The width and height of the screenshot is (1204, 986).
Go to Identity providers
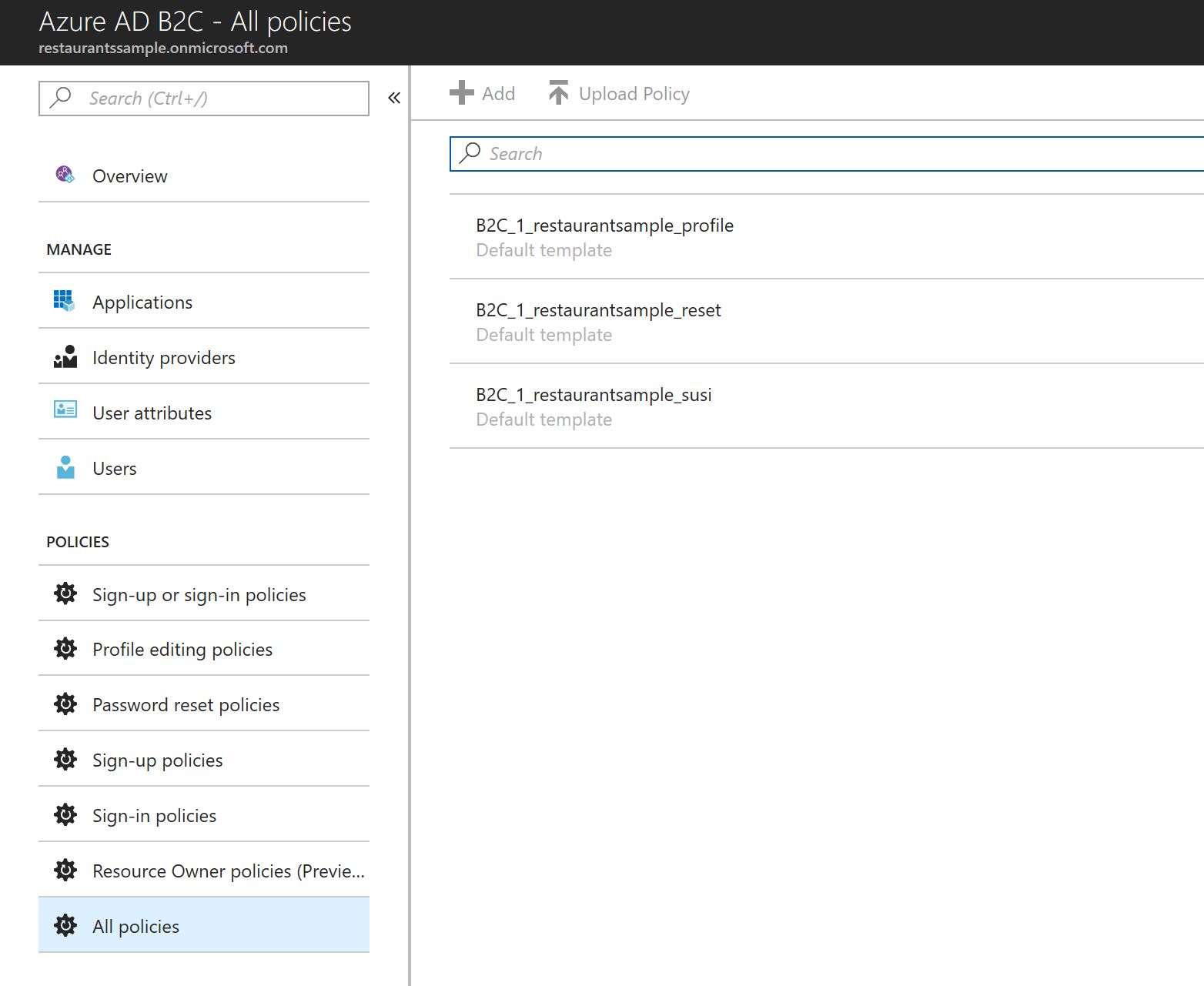pyautogui.click(x=204, y=356)
